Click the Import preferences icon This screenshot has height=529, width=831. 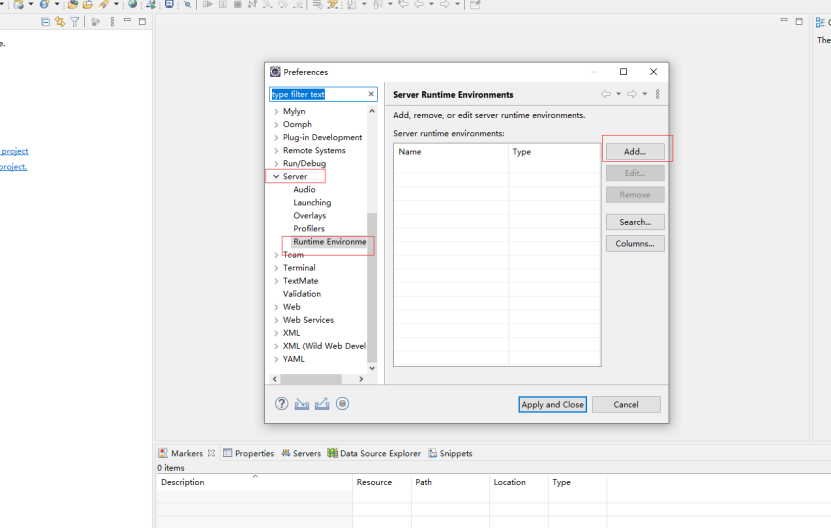click(302, 404)
